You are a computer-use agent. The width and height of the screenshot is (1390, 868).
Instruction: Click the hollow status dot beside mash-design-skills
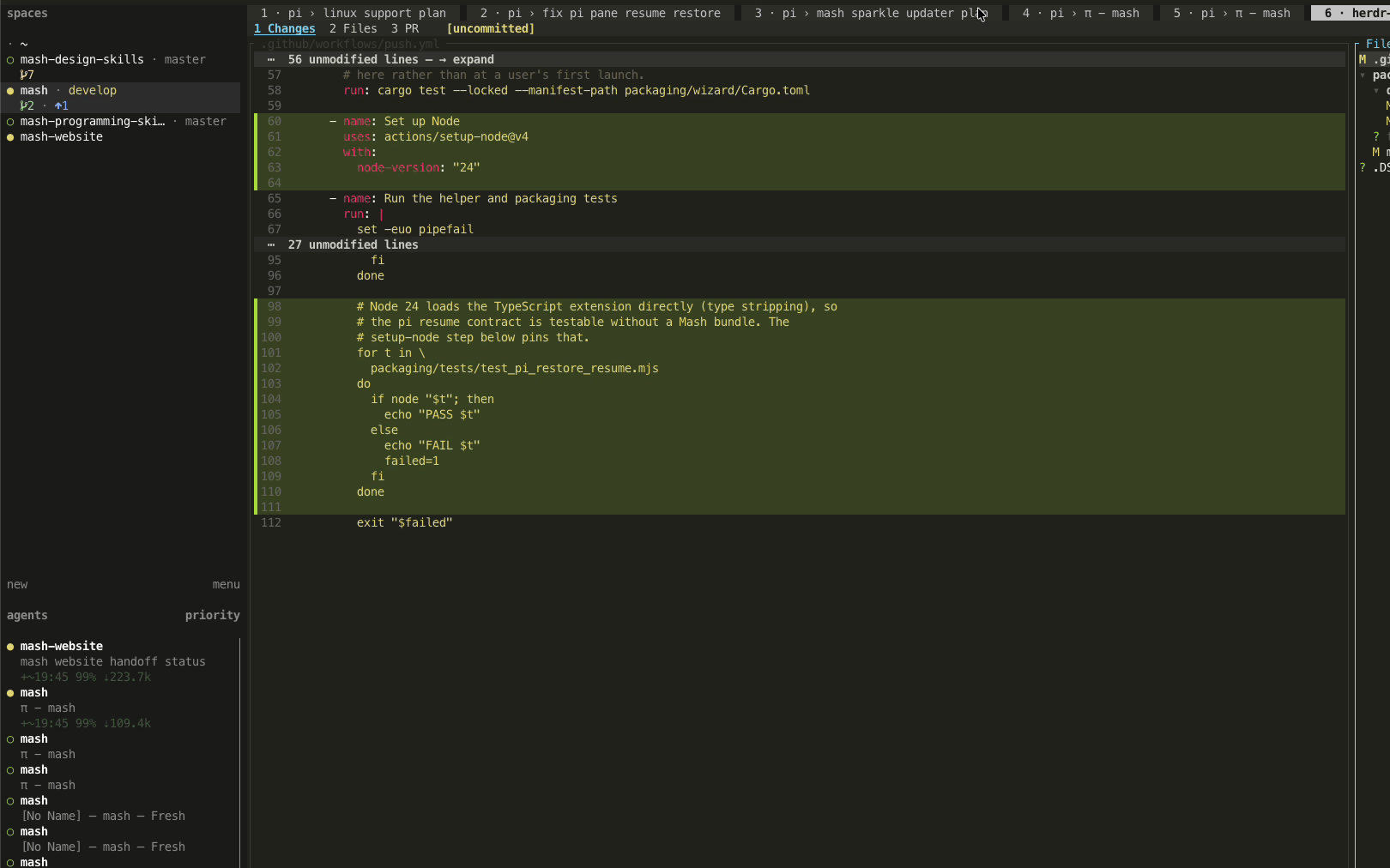(x=10, y=60)
